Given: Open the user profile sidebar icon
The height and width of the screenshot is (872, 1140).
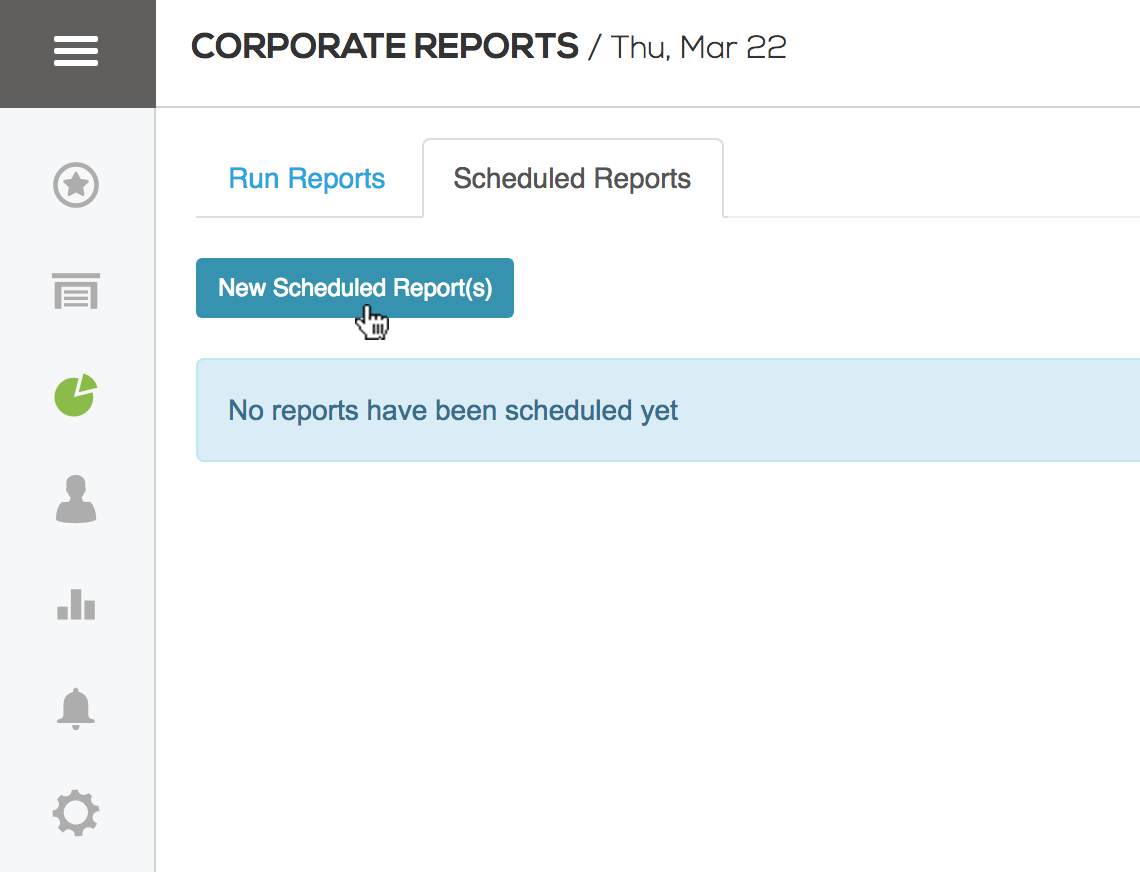Looking at the screenshot, I should pyautogui.click(x=76, y=499).
